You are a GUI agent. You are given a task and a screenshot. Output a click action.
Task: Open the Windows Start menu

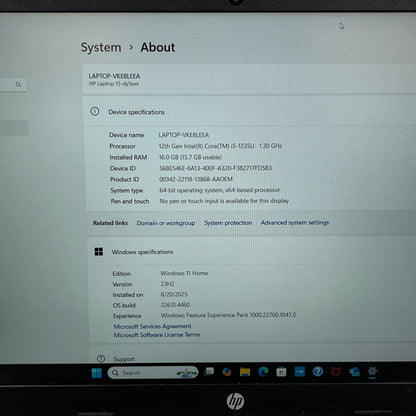point(97,373)
